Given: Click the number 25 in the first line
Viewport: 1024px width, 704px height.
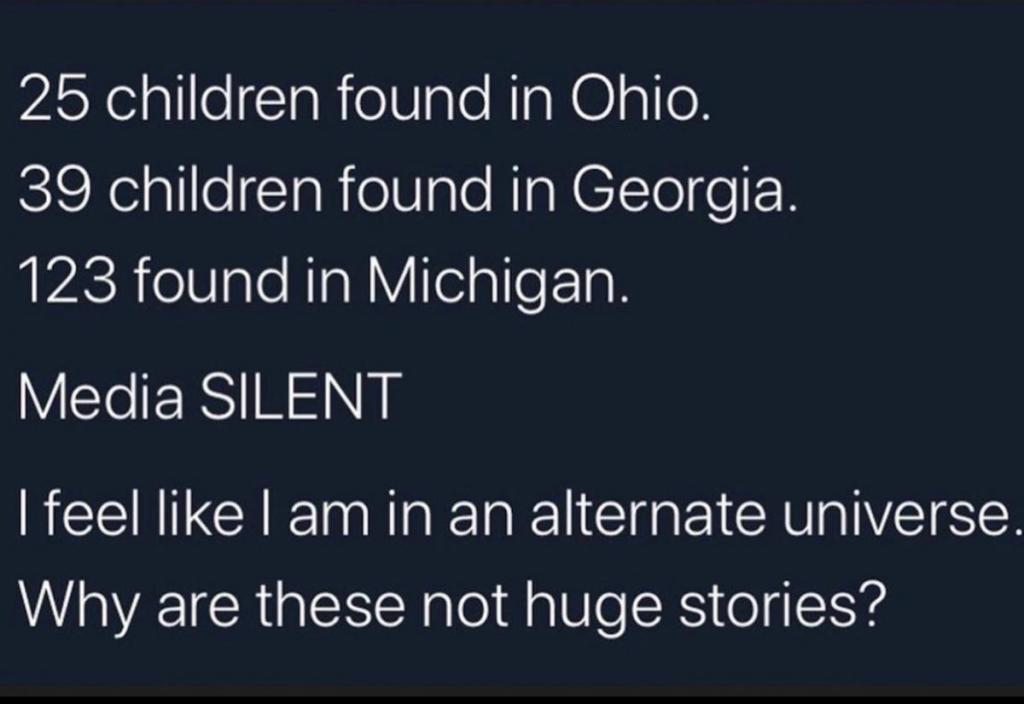Looking at the screenshot, I should [53, 98].
